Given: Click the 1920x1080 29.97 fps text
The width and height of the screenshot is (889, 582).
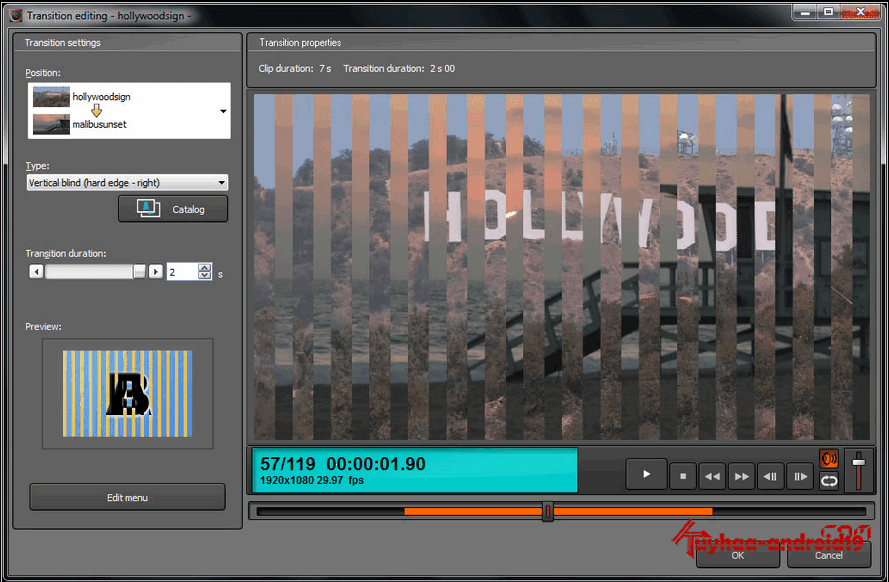Looking at the screenshot, I should 311,481.
